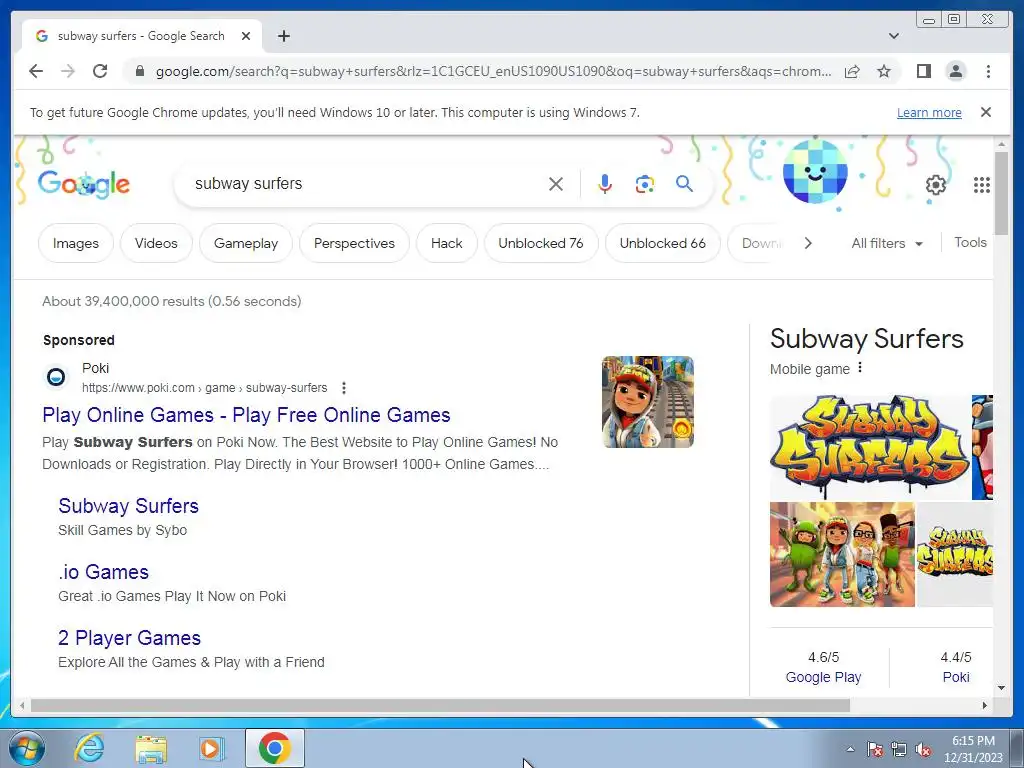
Task: Open the .io Games sitelink
Action: (103, 571)
